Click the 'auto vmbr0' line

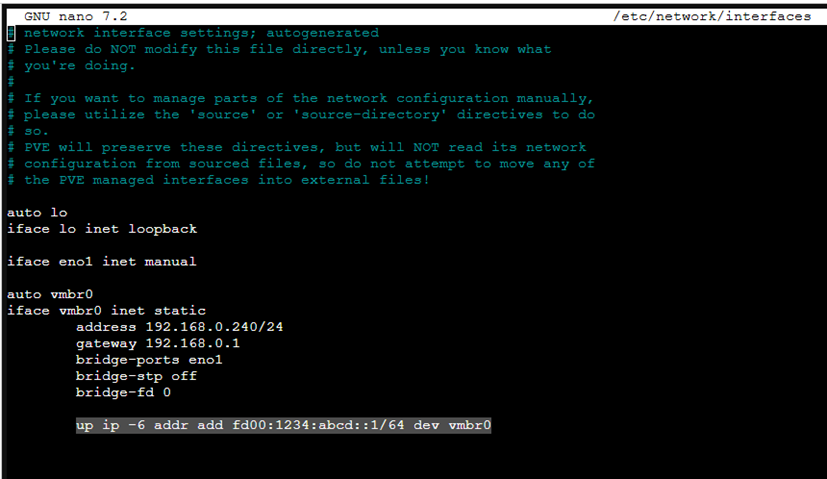click(49, 294)
